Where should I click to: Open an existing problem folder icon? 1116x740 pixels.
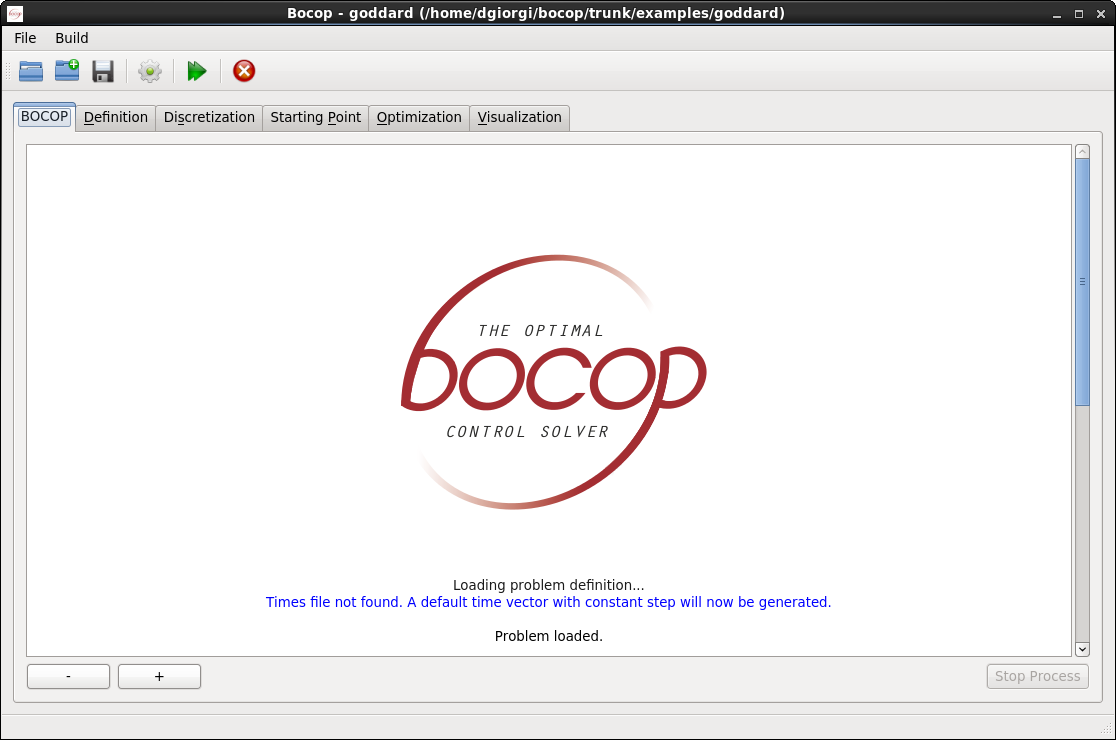pos(31,71)
